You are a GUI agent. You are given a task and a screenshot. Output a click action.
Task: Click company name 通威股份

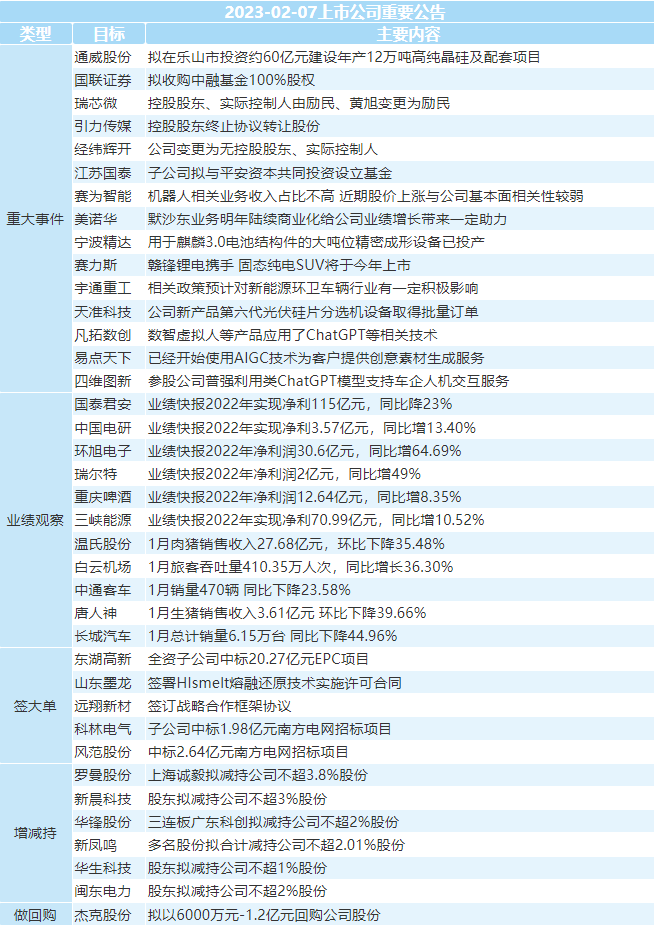[x=103, y=57]
